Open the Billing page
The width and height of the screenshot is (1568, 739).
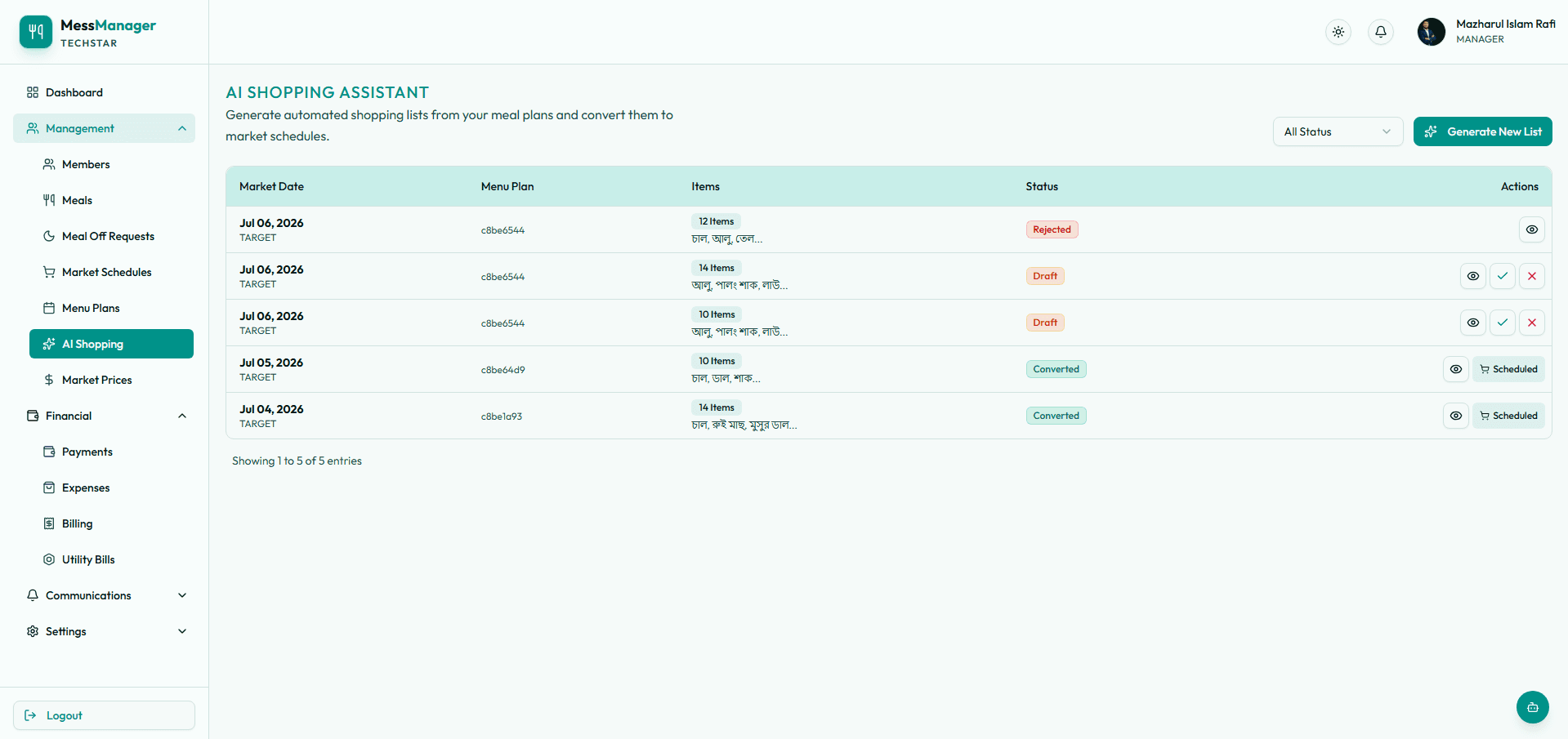[x=111, y=523]
